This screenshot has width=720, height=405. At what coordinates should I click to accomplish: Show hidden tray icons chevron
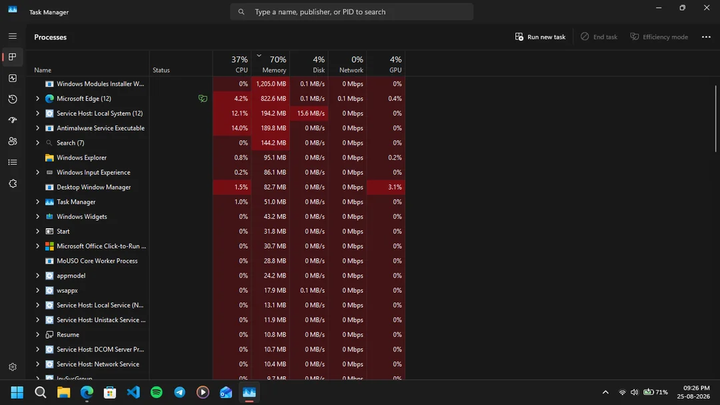605,392
